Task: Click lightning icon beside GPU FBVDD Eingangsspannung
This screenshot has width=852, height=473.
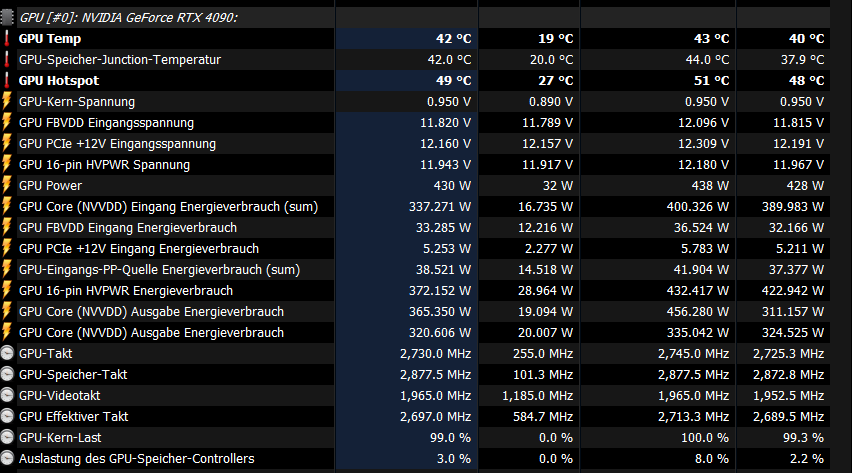Action: click(x=7, y=122)
